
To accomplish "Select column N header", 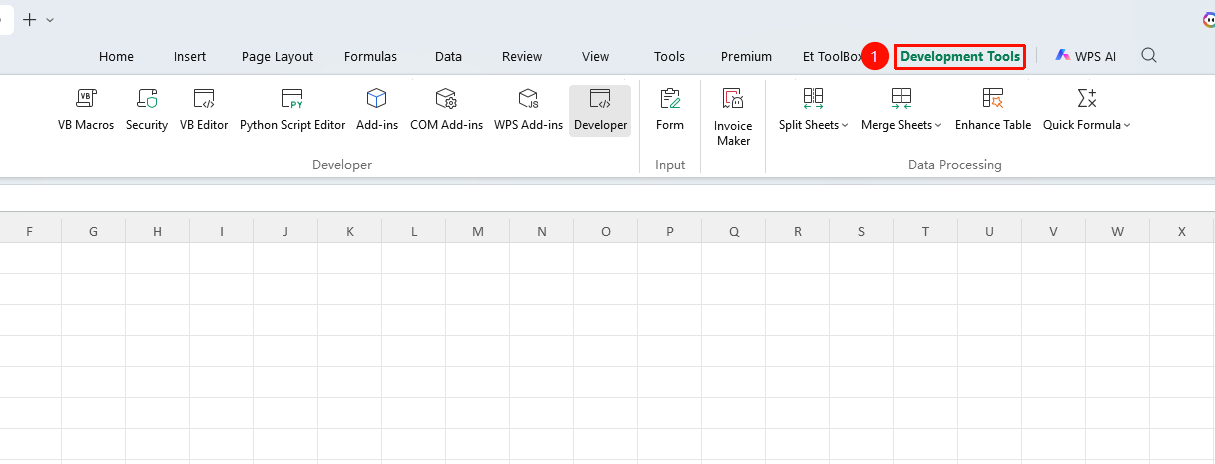I will coord(541,231).
